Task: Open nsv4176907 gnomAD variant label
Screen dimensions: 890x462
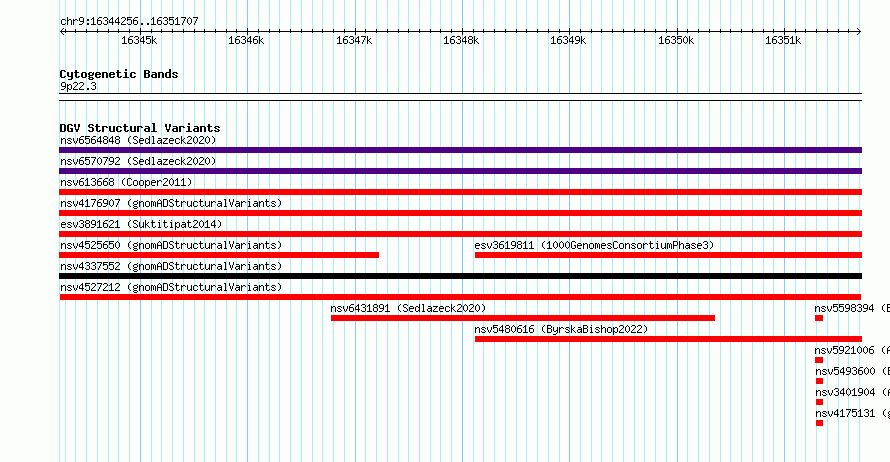Action: tap(171, 203)
